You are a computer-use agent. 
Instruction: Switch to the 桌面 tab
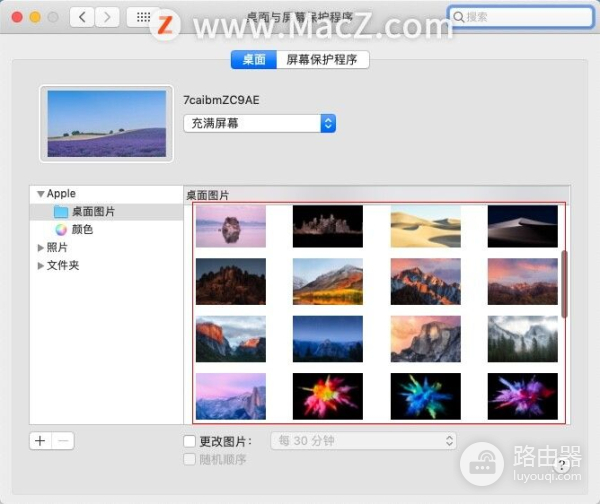click(x=254, y=60)
